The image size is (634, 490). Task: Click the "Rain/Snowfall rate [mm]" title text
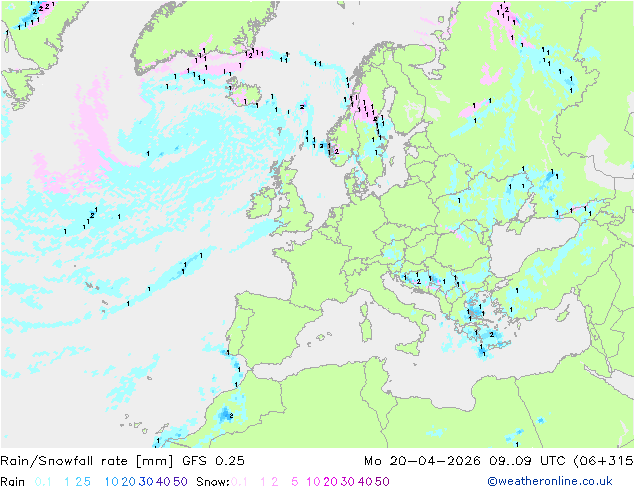(87, 461)
